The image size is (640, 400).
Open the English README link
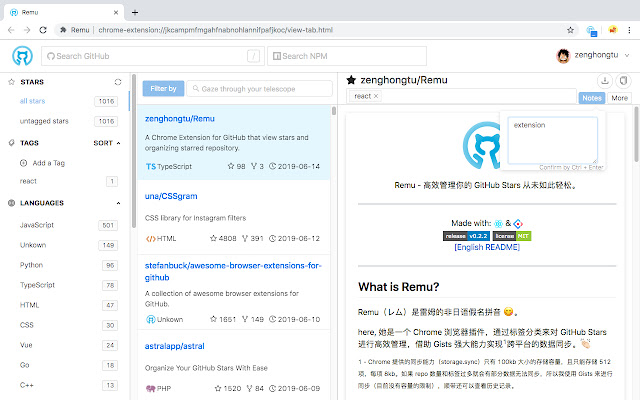click(x=487, y=247)
